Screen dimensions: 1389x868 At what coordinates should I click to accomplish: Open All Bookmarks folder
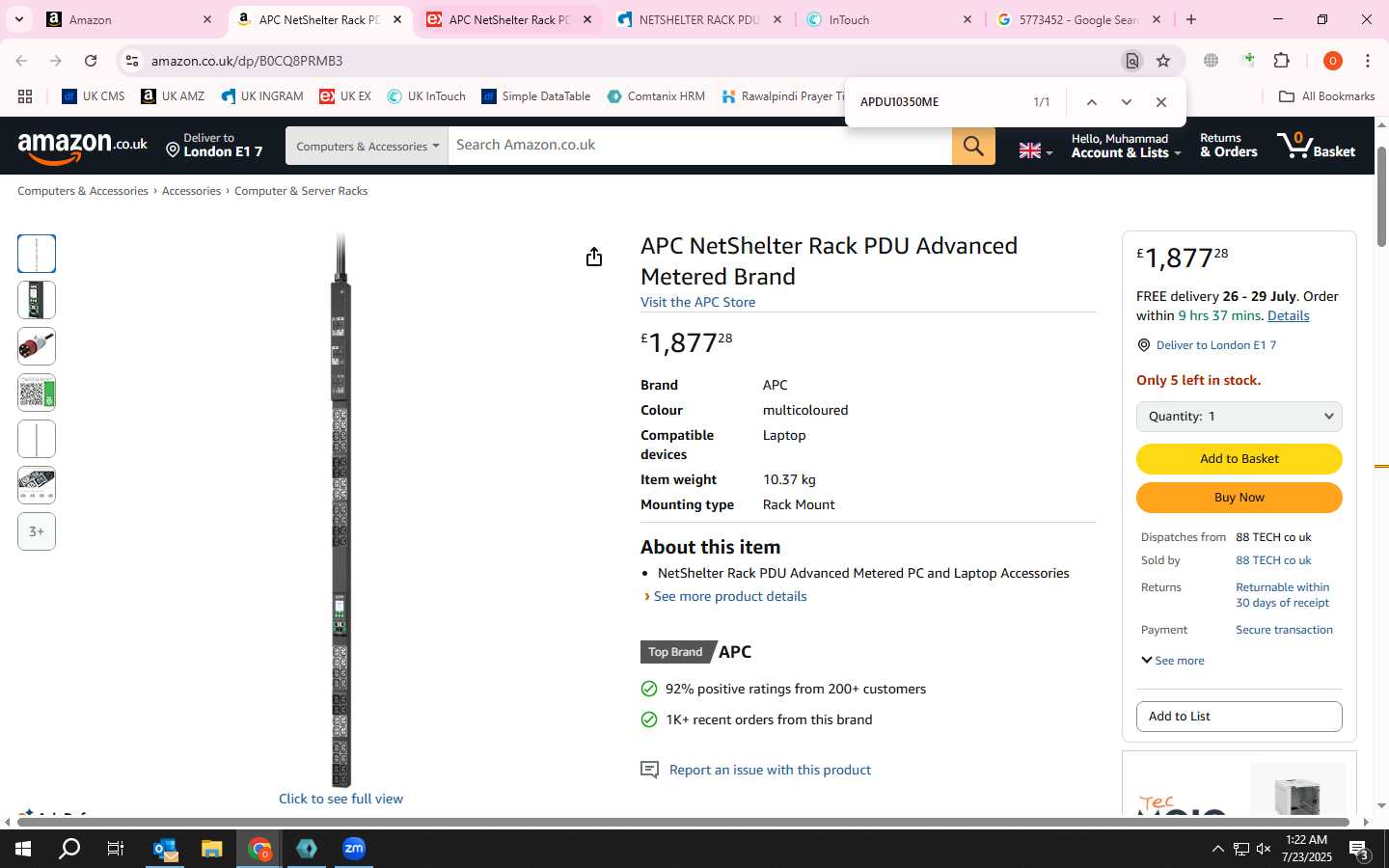pyautogui.click(x=1326, y=96)
